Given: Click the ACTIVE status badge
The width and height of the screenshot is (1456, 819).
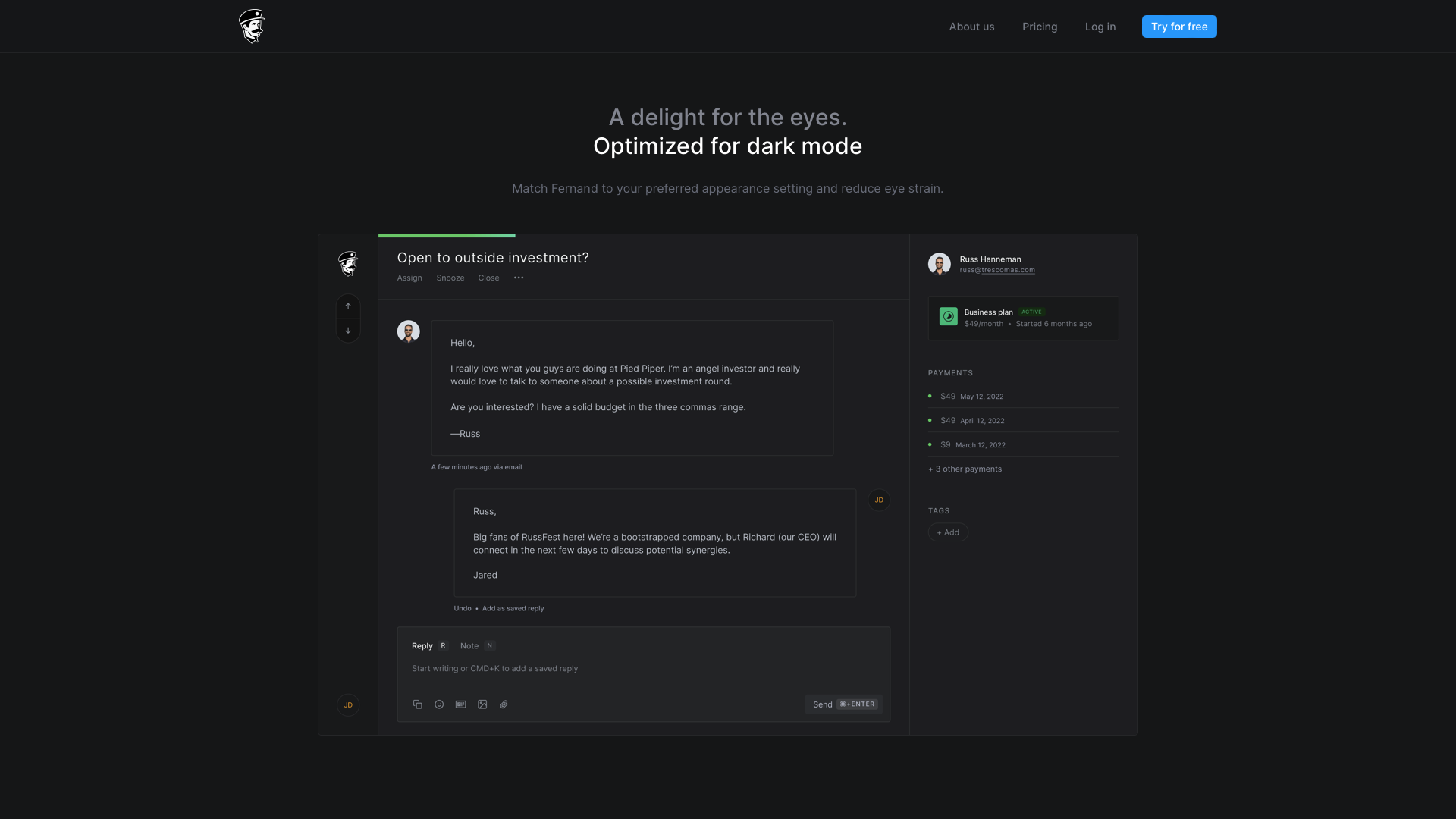Looking at the screenshot, I should (1031, 312).
